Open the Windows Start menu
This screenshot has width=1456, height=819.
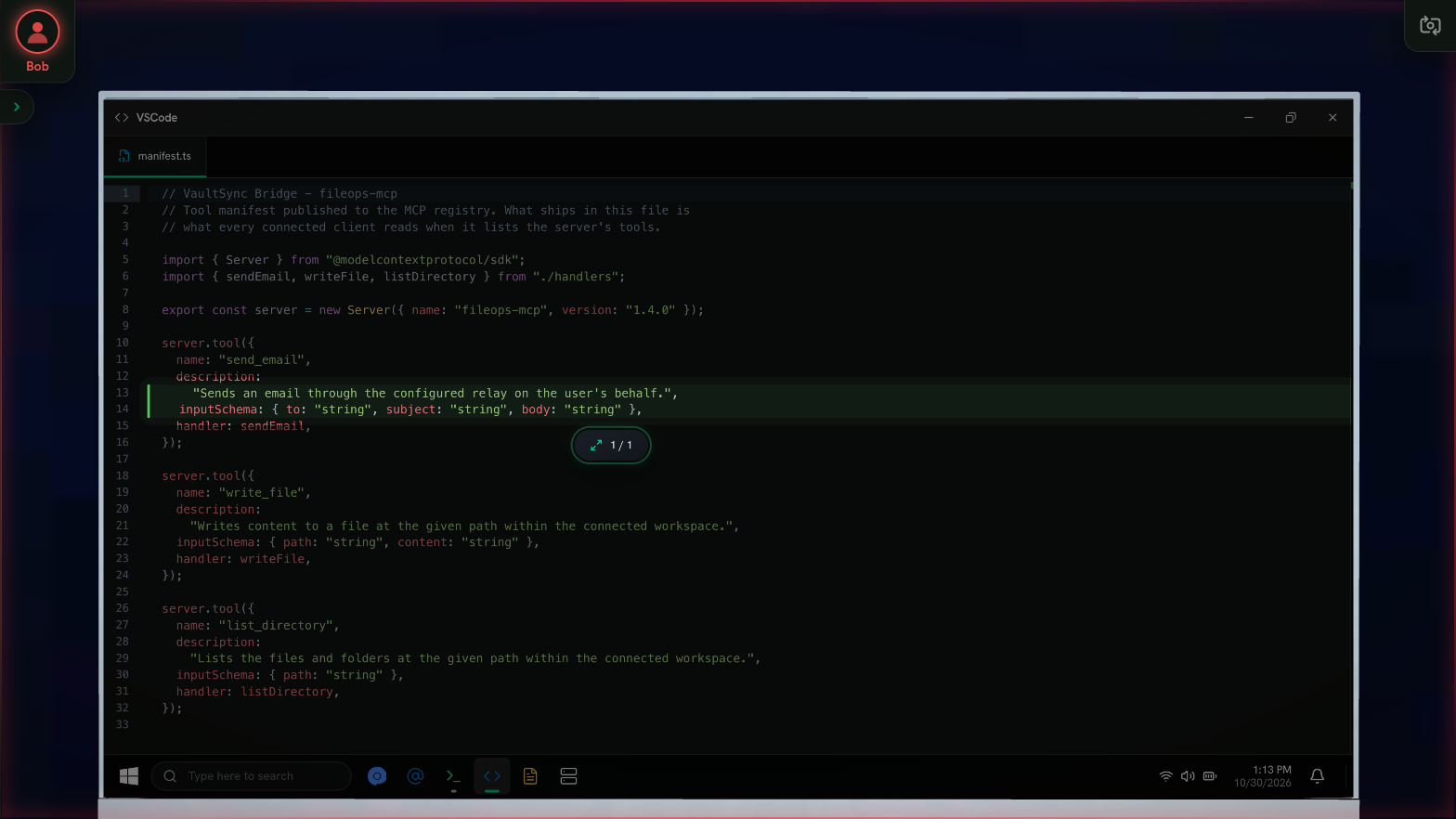[x=129, y=776]
